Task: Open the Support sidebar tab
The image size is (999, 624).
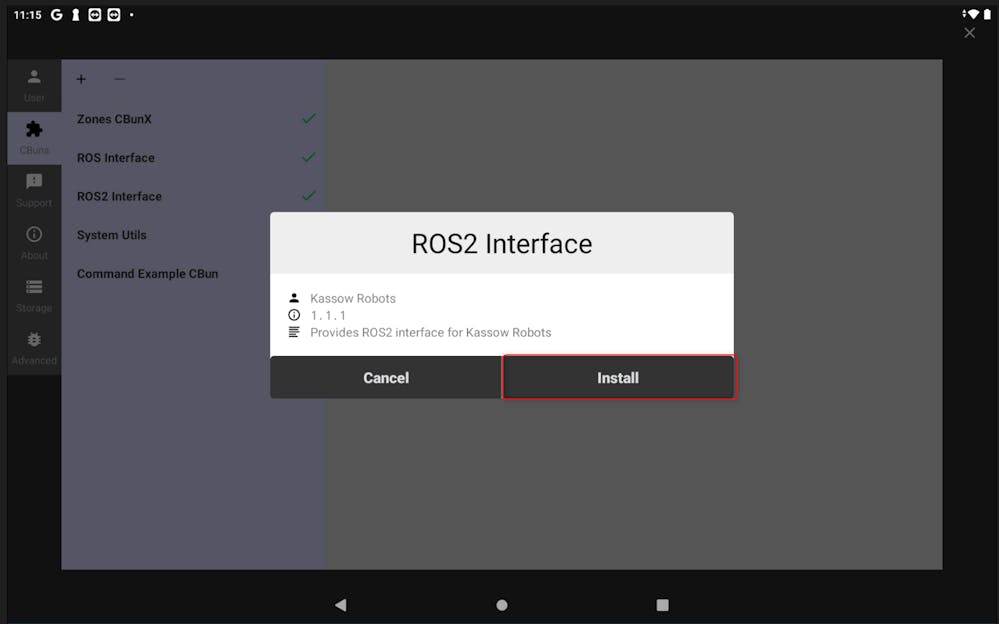Action: pos(34,191)
